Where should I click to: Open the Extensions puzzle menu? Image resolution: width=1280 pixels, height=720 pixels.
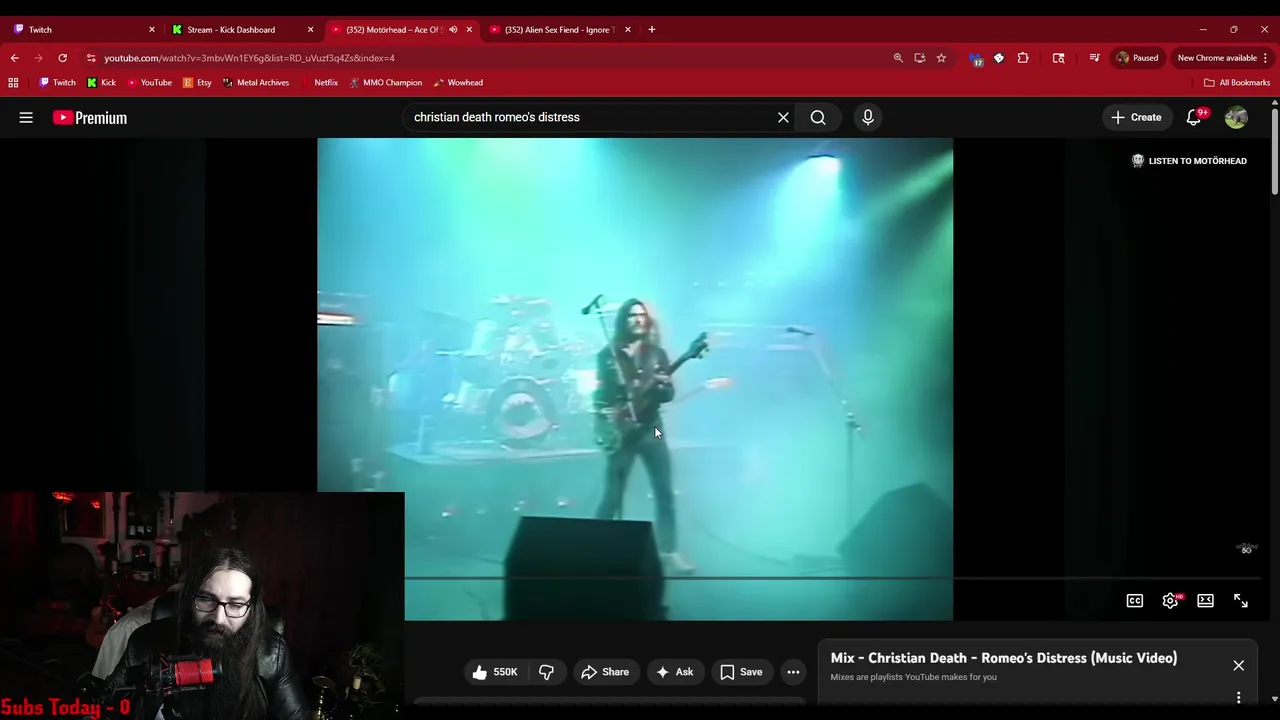point(1022,58)
